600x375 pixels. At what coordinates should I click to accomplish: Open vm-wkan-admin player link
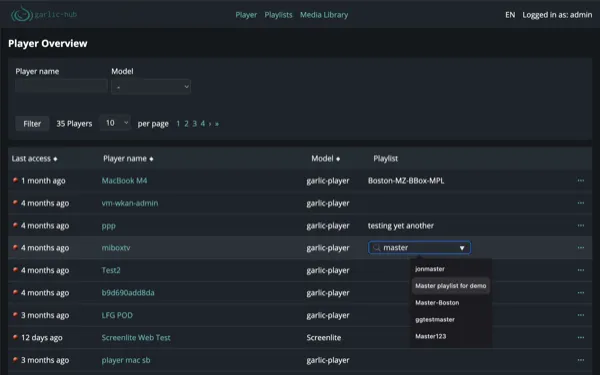point(130,203)
